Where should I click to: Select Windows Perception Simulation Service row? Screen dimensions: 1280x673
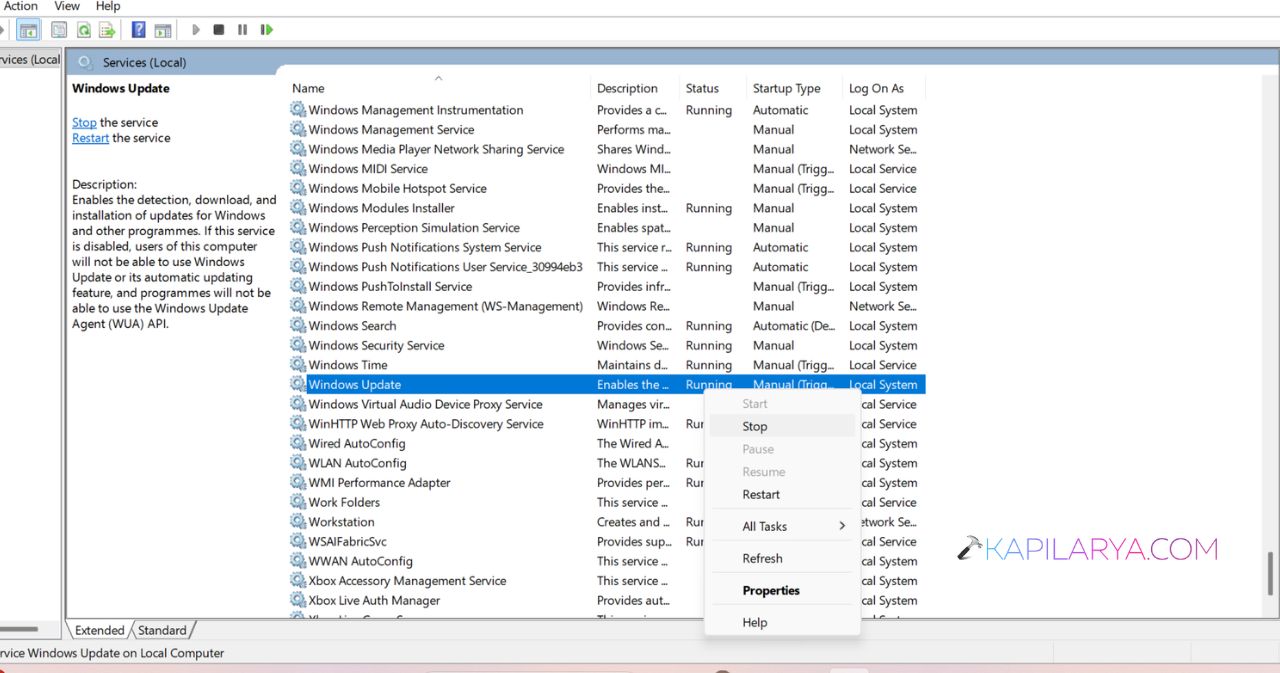606,228
